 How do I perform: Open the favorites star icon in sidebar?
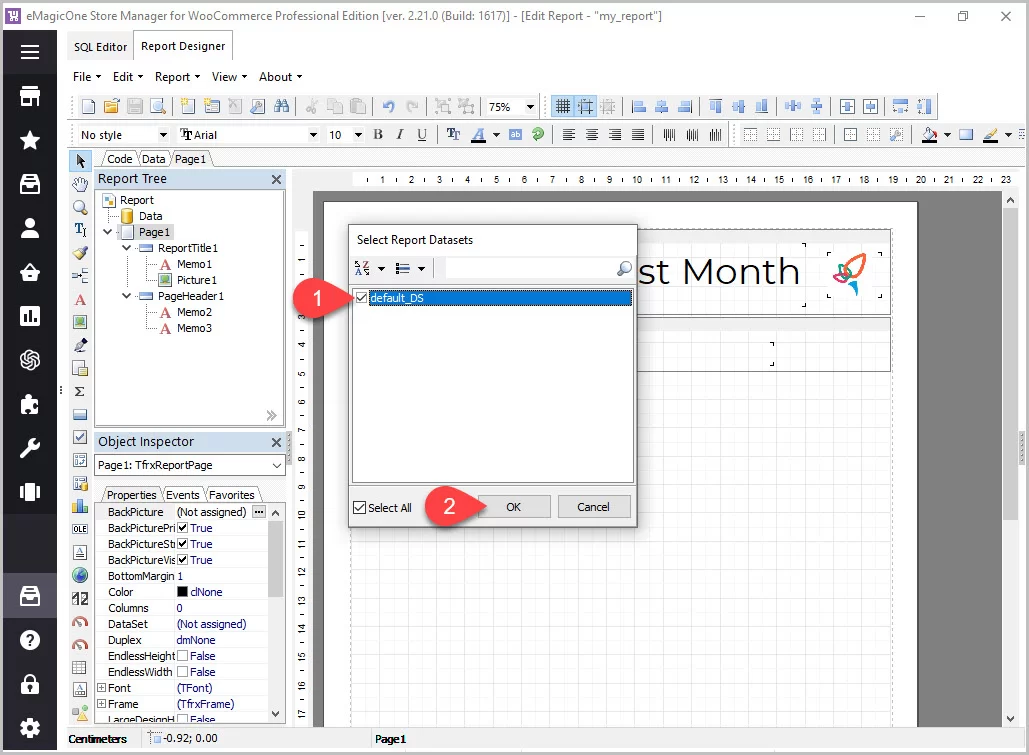pos(30,140)
